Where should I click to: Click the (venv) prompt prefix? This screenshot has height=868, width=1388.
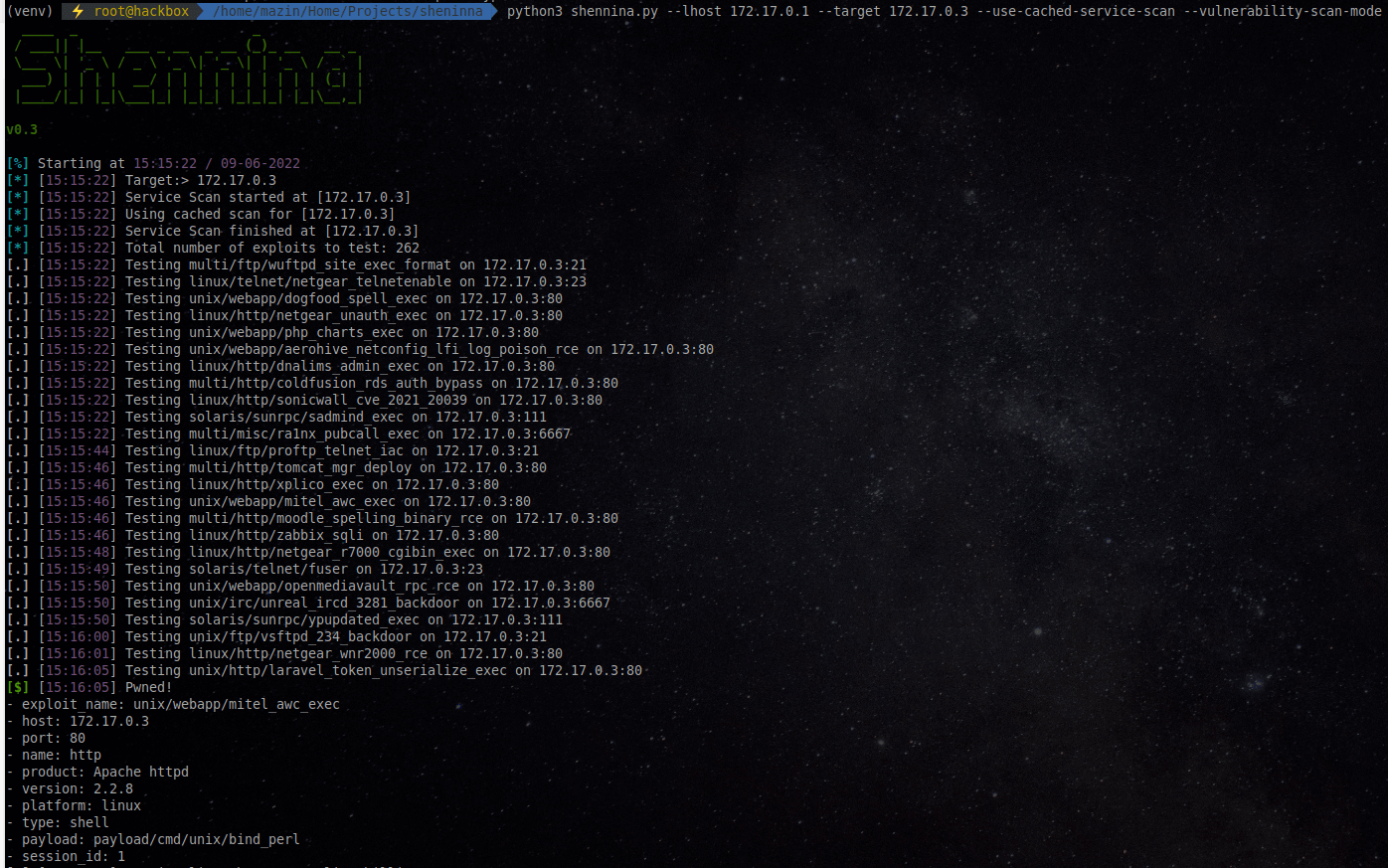coord(30,11)
